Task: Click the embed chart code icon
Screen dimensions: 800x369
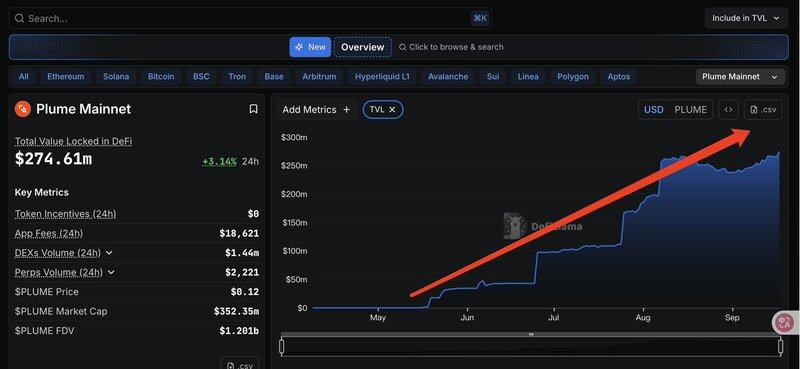Action: pos(729,110)
